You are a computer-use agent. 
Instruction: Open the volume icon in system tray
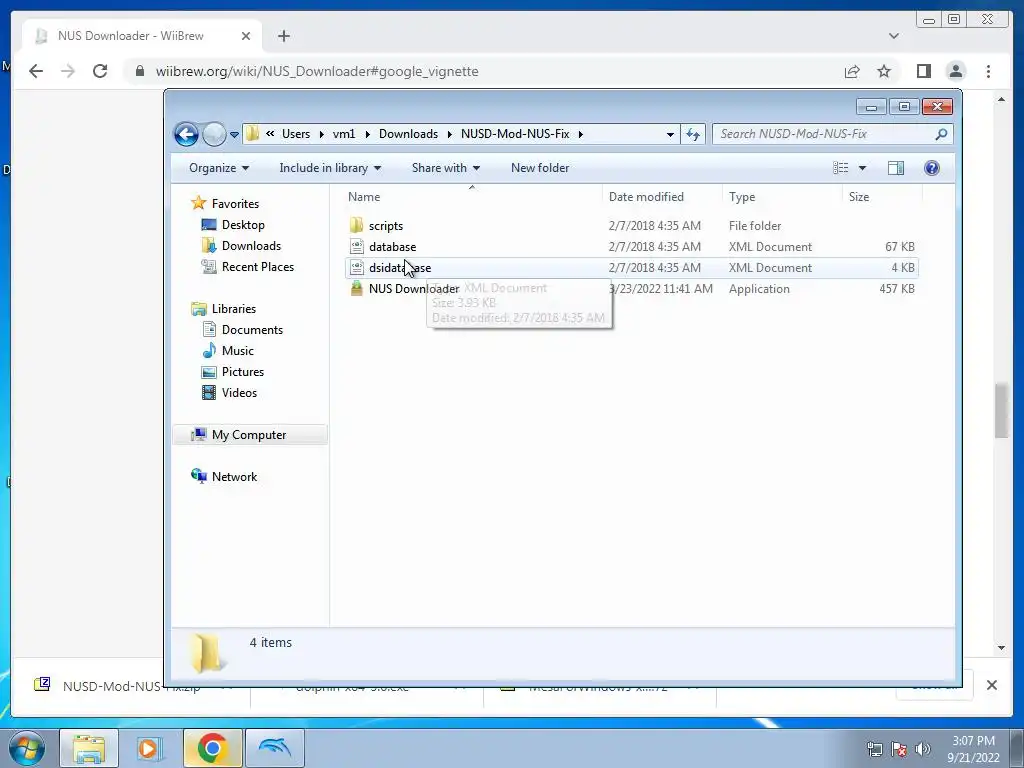(923, 749)
